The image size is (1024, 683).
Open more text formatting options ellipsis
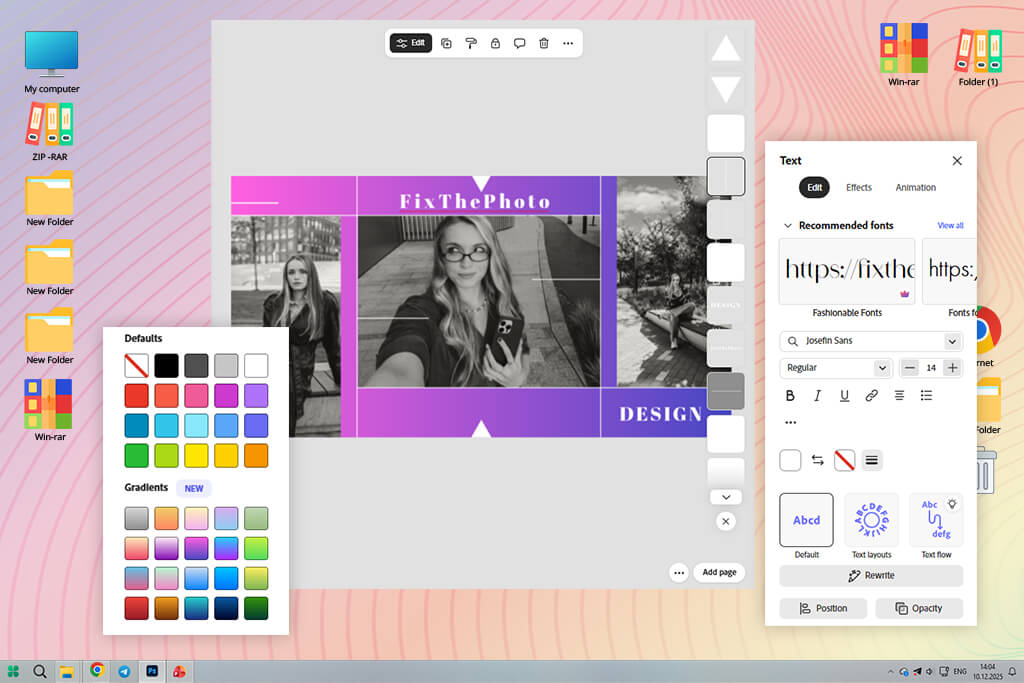790,422
